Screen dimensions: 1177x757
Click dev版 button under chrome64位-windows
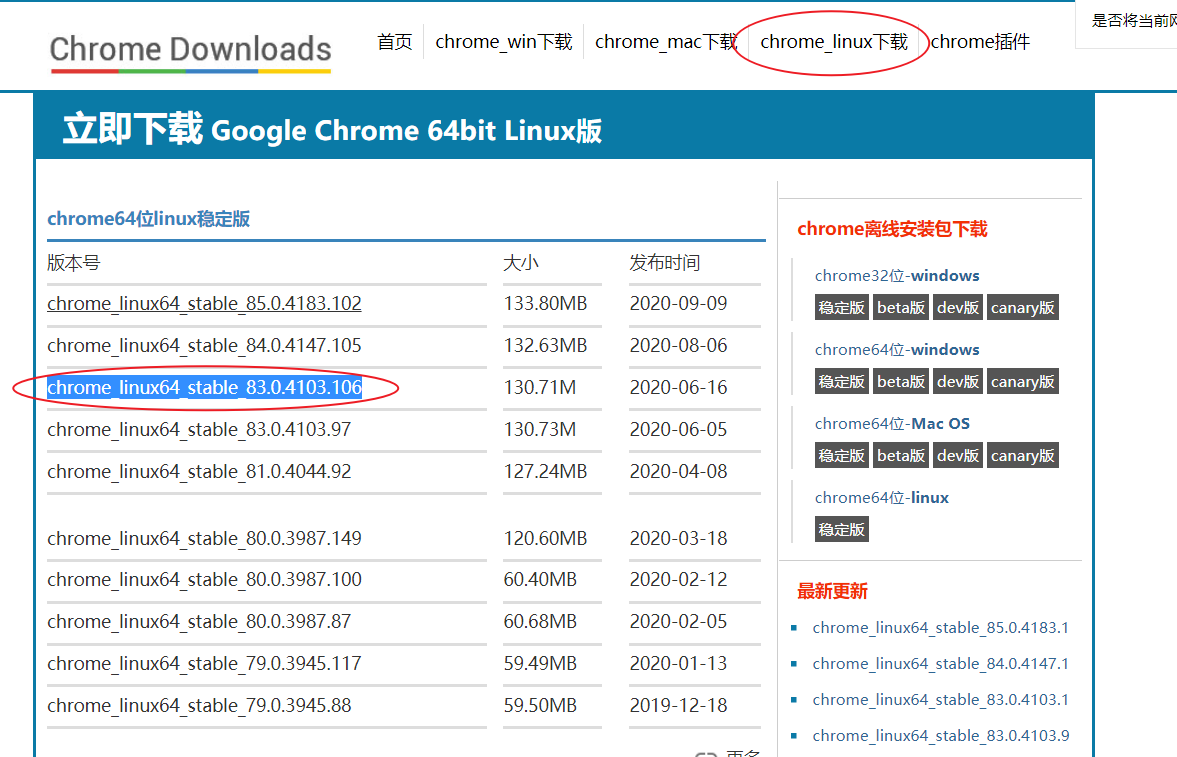(x=958, y=382)
